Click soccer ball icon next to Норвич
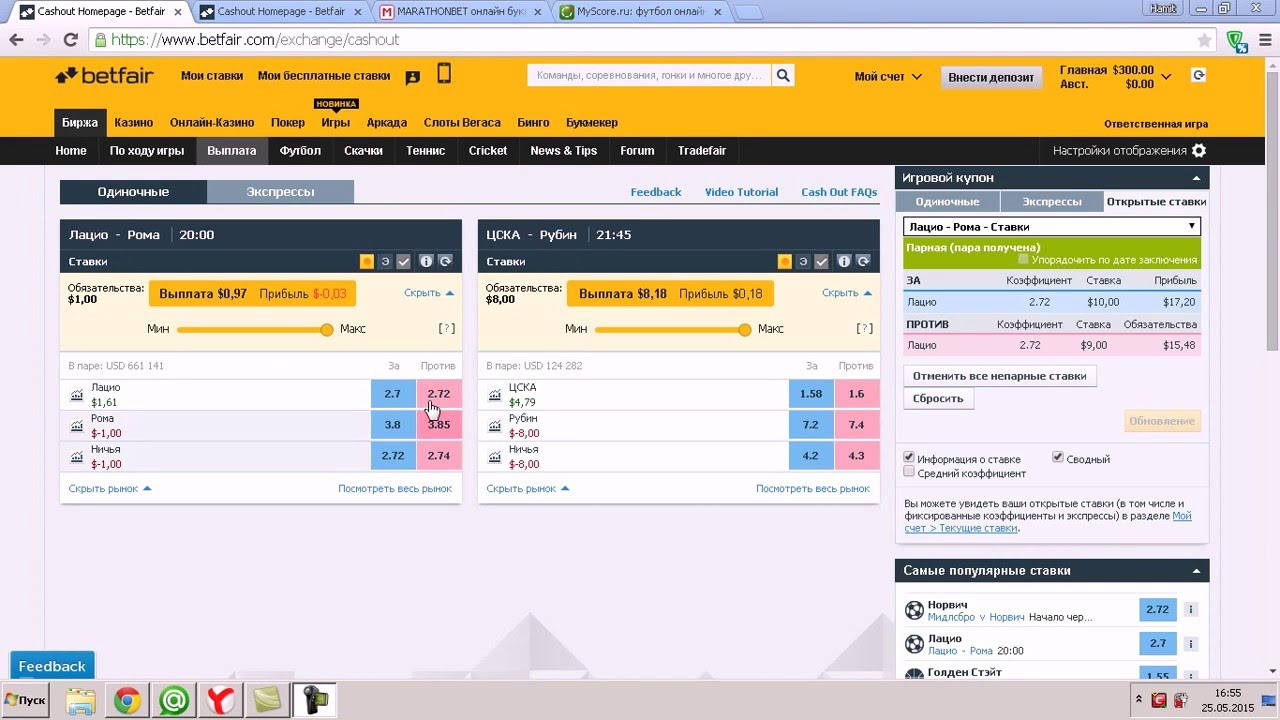The height and width of the screenshot is (720, 1280). coord(914,610)
